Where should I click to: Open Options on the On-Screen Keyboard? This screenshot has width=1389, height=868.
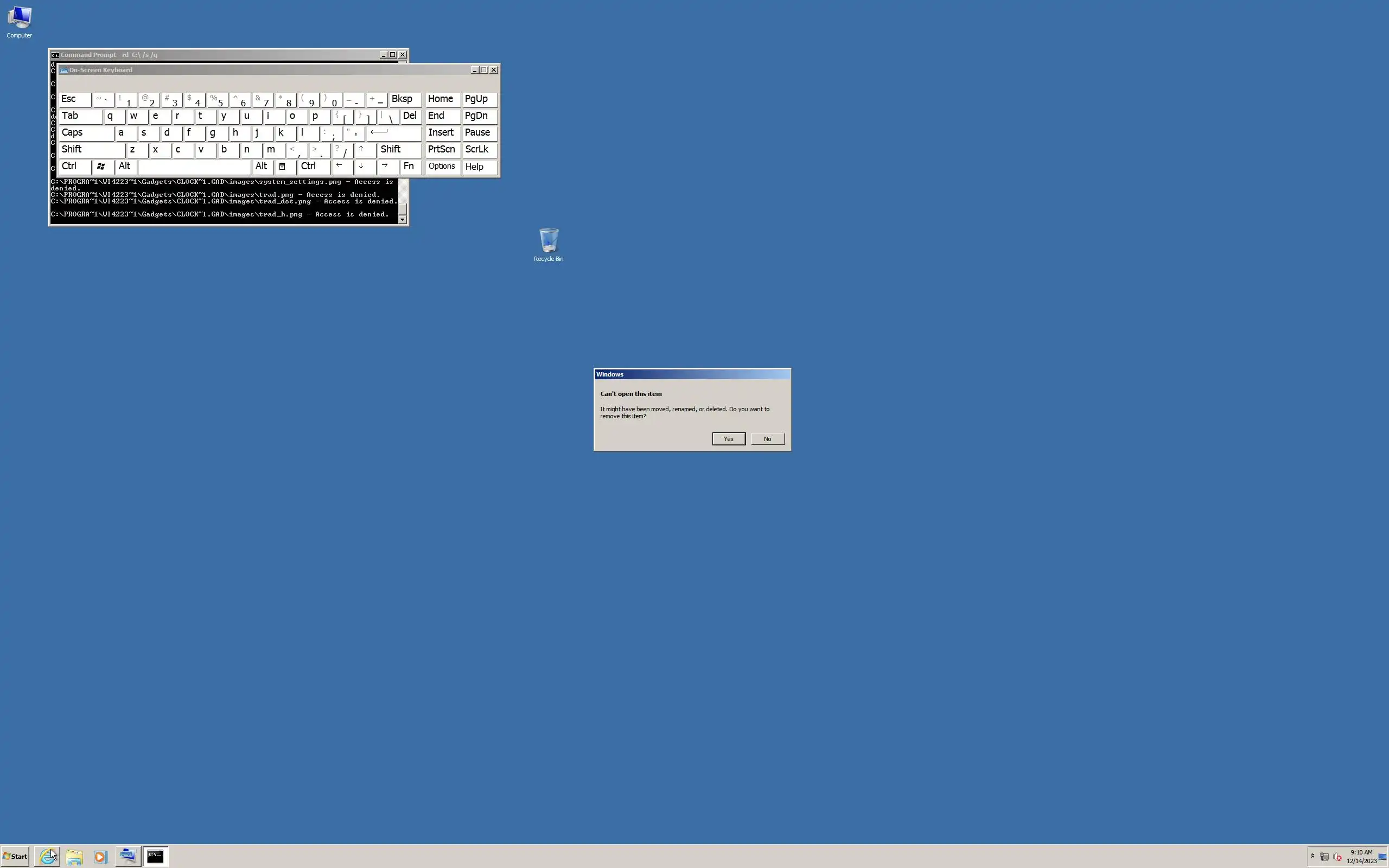click(441, 167)
